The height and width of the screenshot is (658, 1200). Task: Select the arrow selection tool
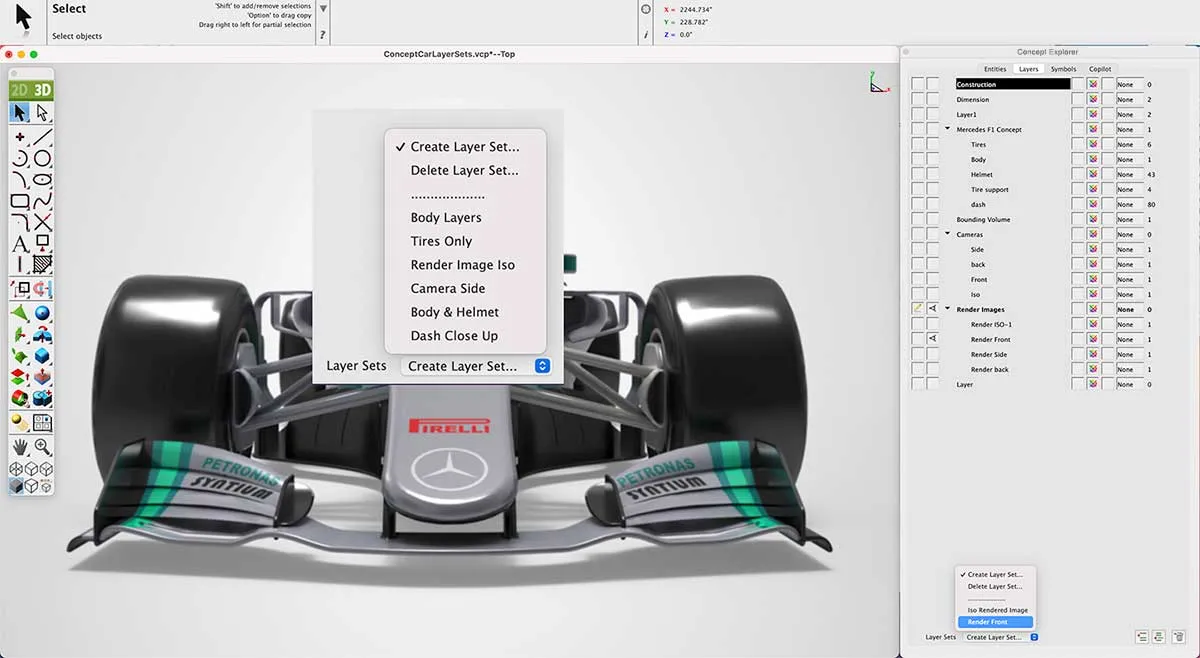[18, 112]
